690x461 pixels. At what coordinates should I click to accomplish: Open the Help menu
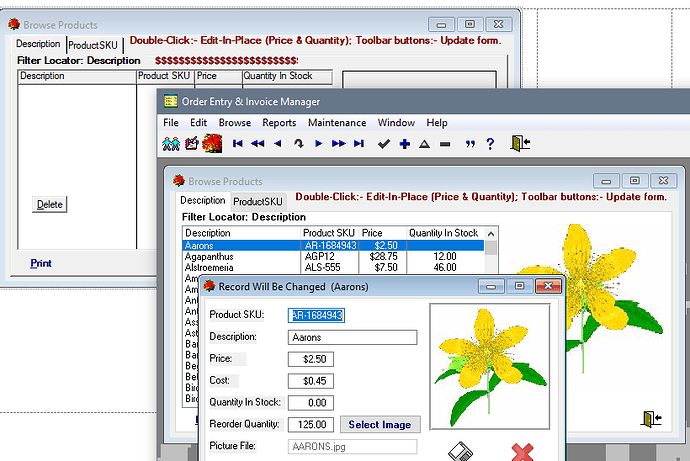[x=437, y=123]
